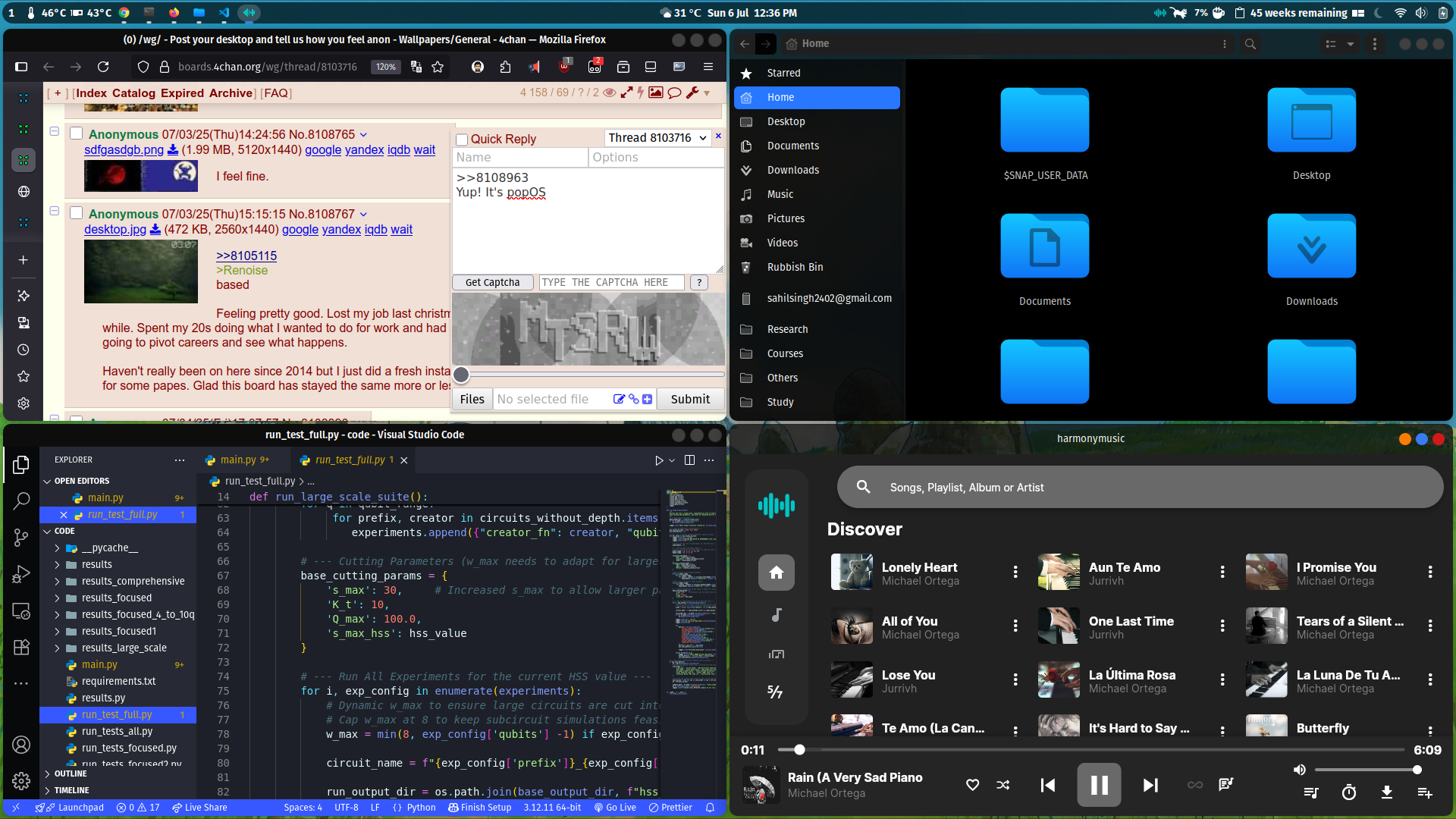Move the captcha slider handle
The image size is (1456, 819).
pos(461,375)
